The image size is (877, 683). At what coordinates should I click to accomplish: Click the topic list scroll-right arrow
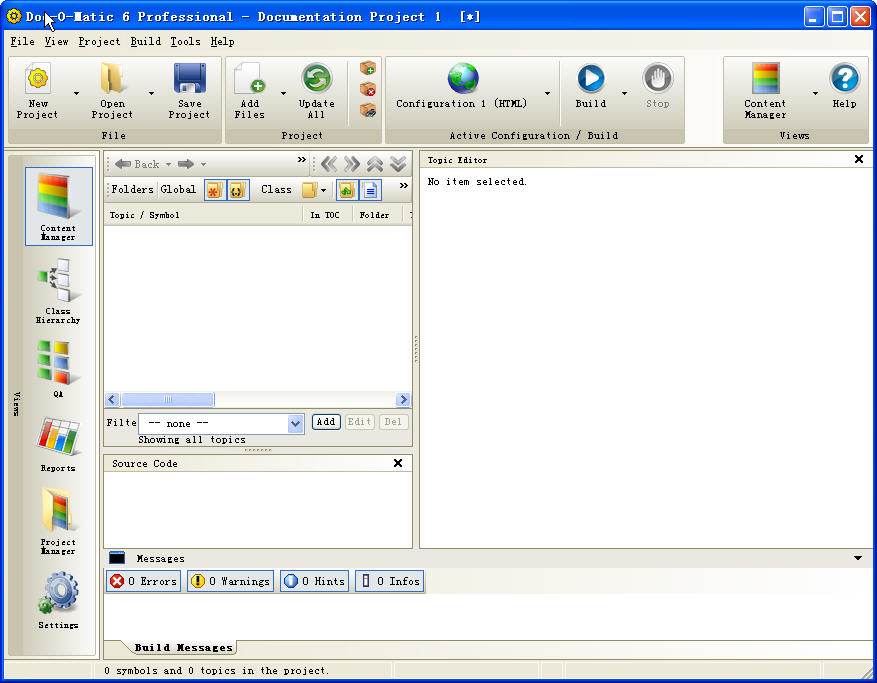point(403,399)
